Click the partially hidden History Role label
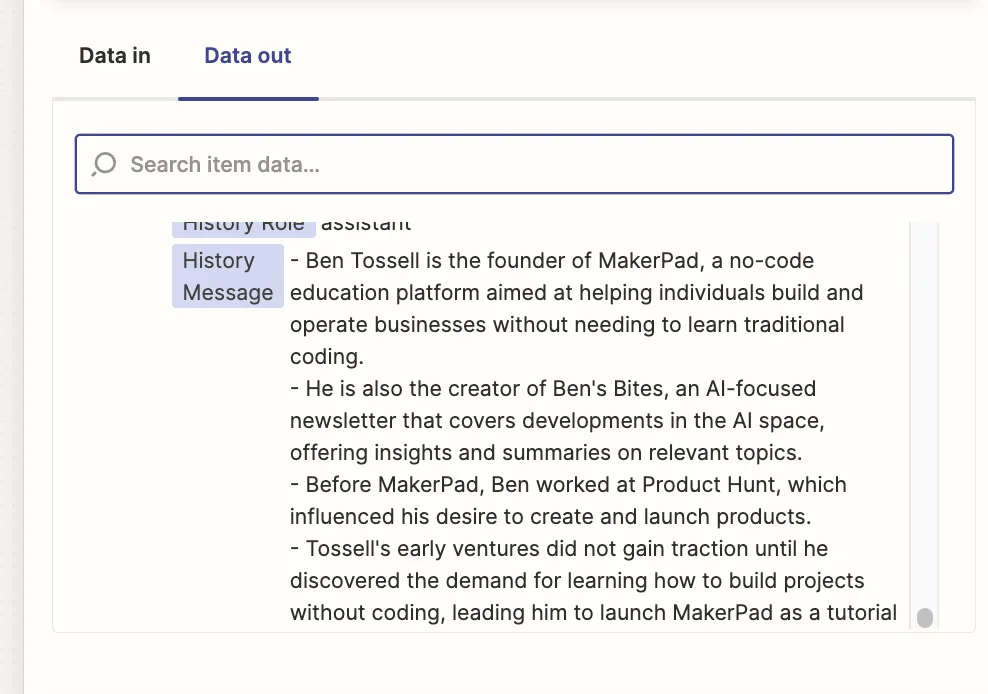This screenshot has width=988, height=694. (x=243, y=228)
